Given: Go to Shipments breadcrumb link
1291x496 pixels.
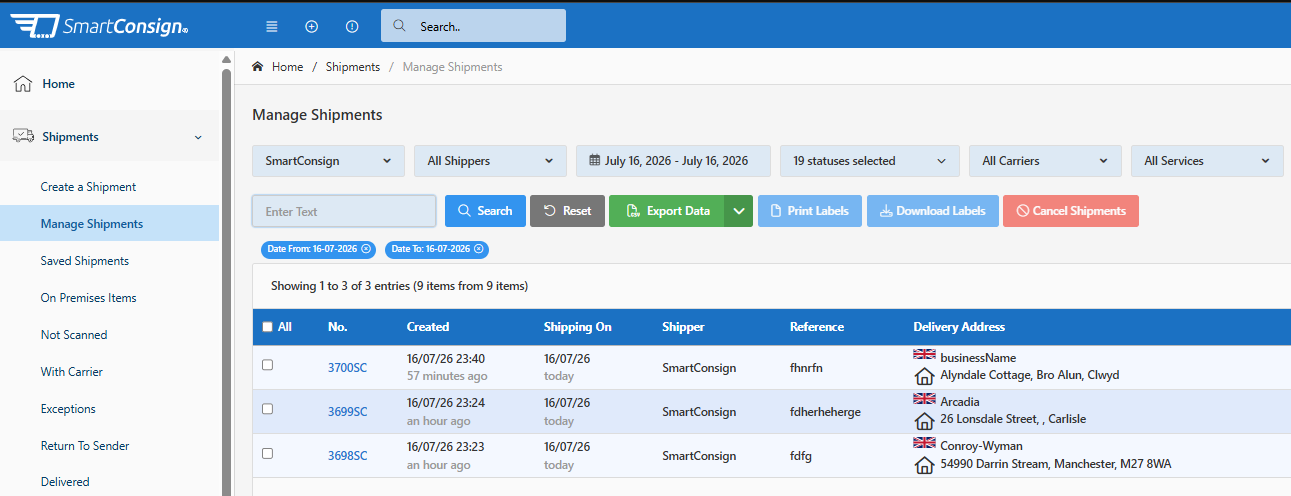Looking at the screenshot, I should (353, 67).
